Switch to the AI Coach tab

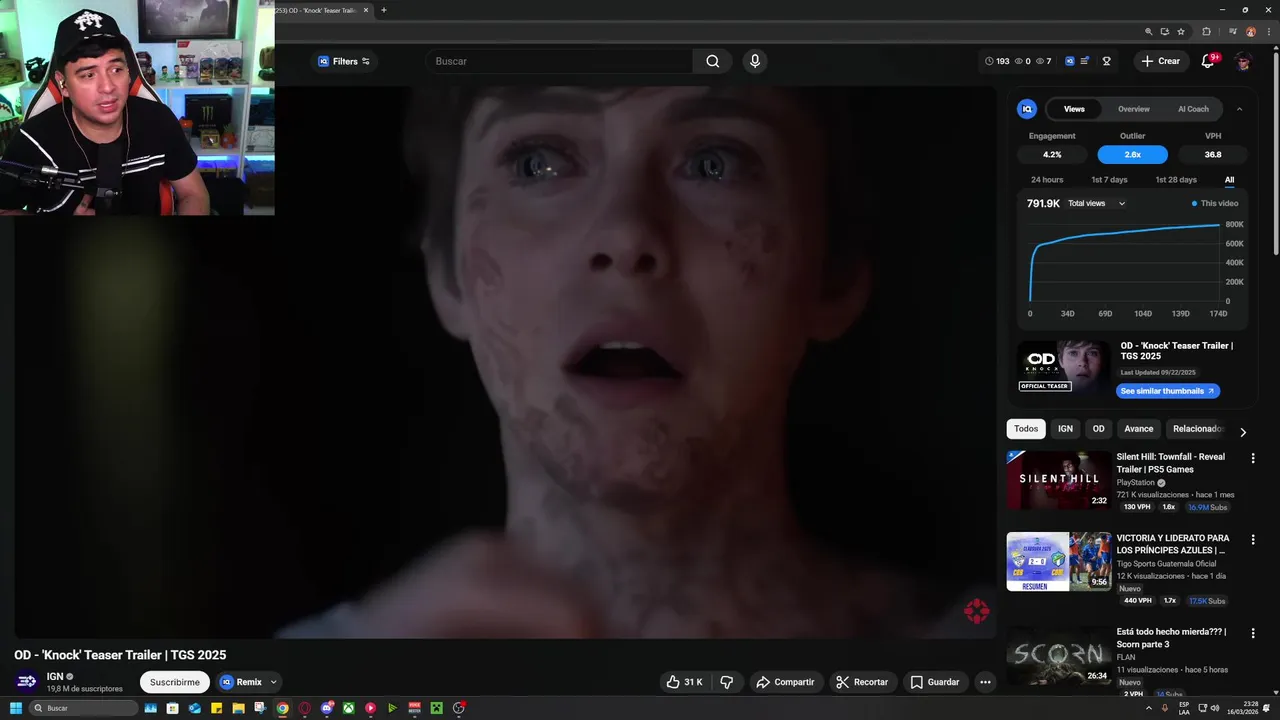[1193, 109]
